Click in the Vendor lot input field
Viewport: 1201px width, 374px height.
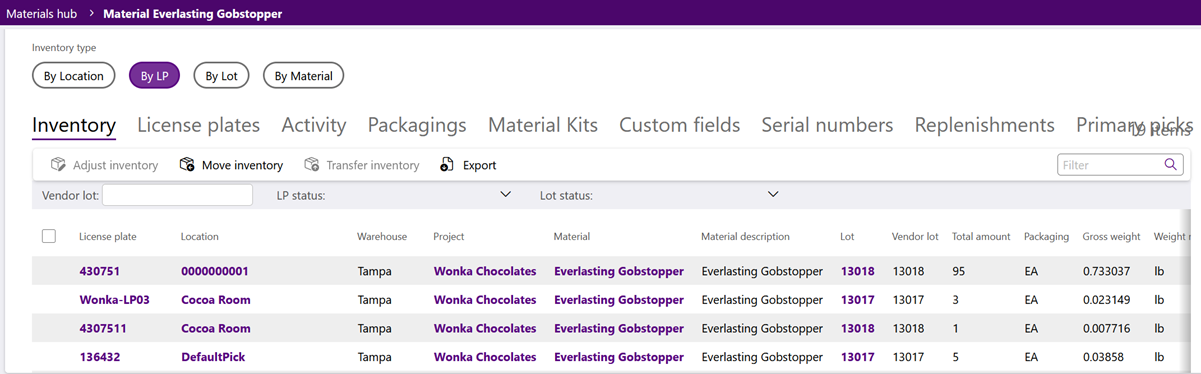coord(177,195)
